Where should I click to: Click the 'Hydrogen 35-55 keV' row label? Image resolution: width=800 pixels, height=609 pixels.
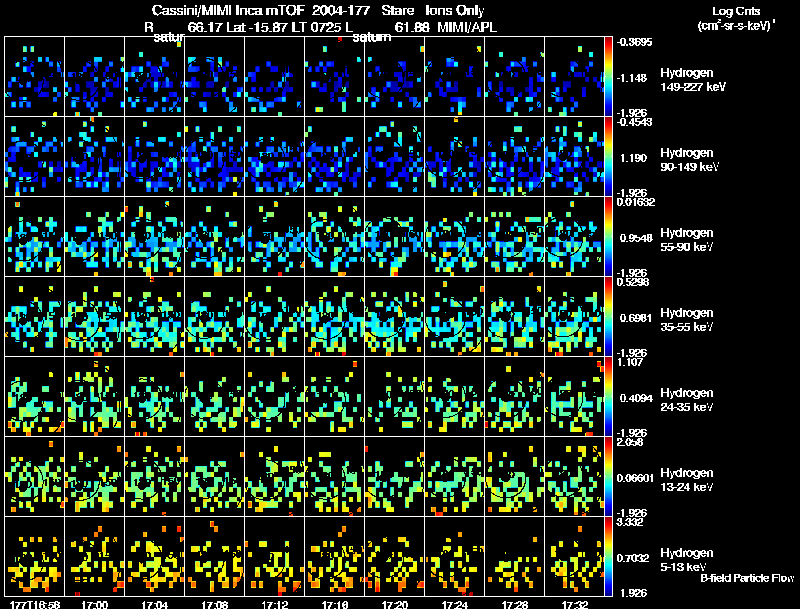click(687, 320)
